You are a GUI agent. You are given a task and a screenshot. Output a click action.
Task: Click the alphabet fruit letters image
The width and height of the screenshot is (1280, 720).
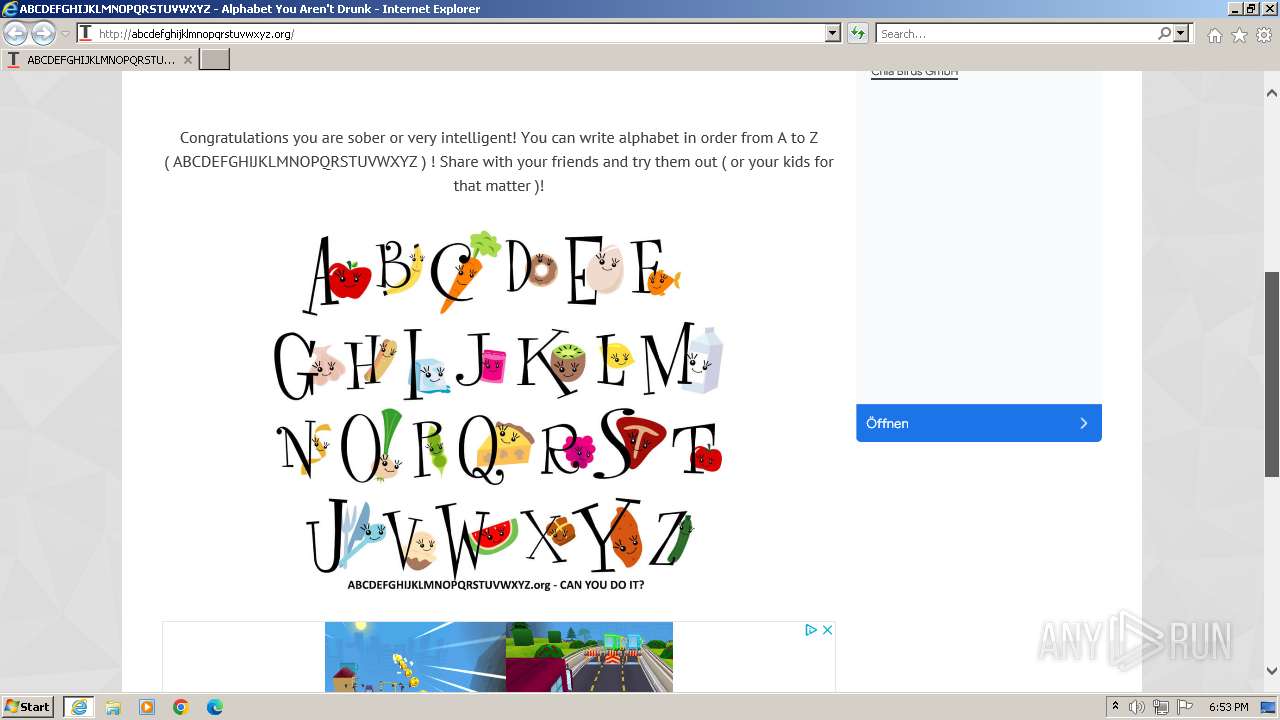[498, 411]
